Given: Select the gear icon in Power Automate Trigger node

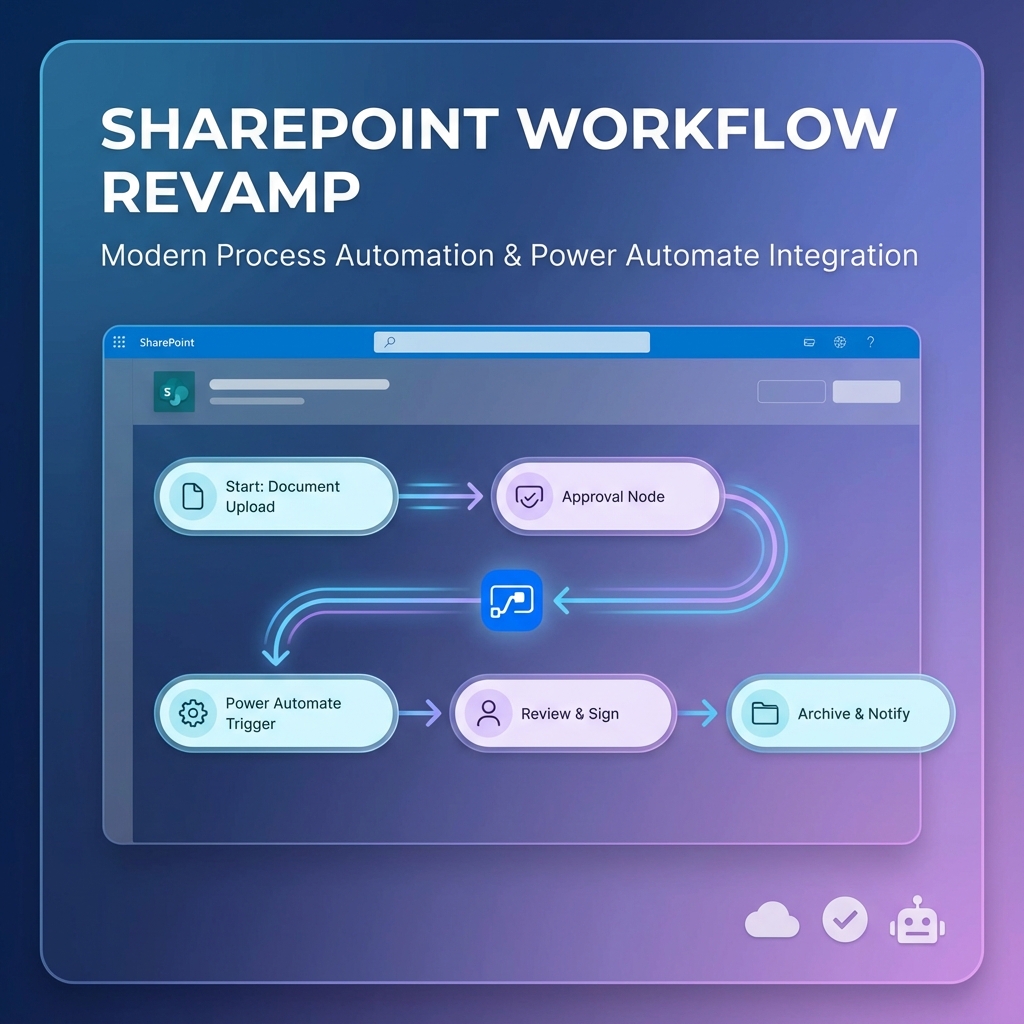Looking at the screenshot, I should click(193, 713).
